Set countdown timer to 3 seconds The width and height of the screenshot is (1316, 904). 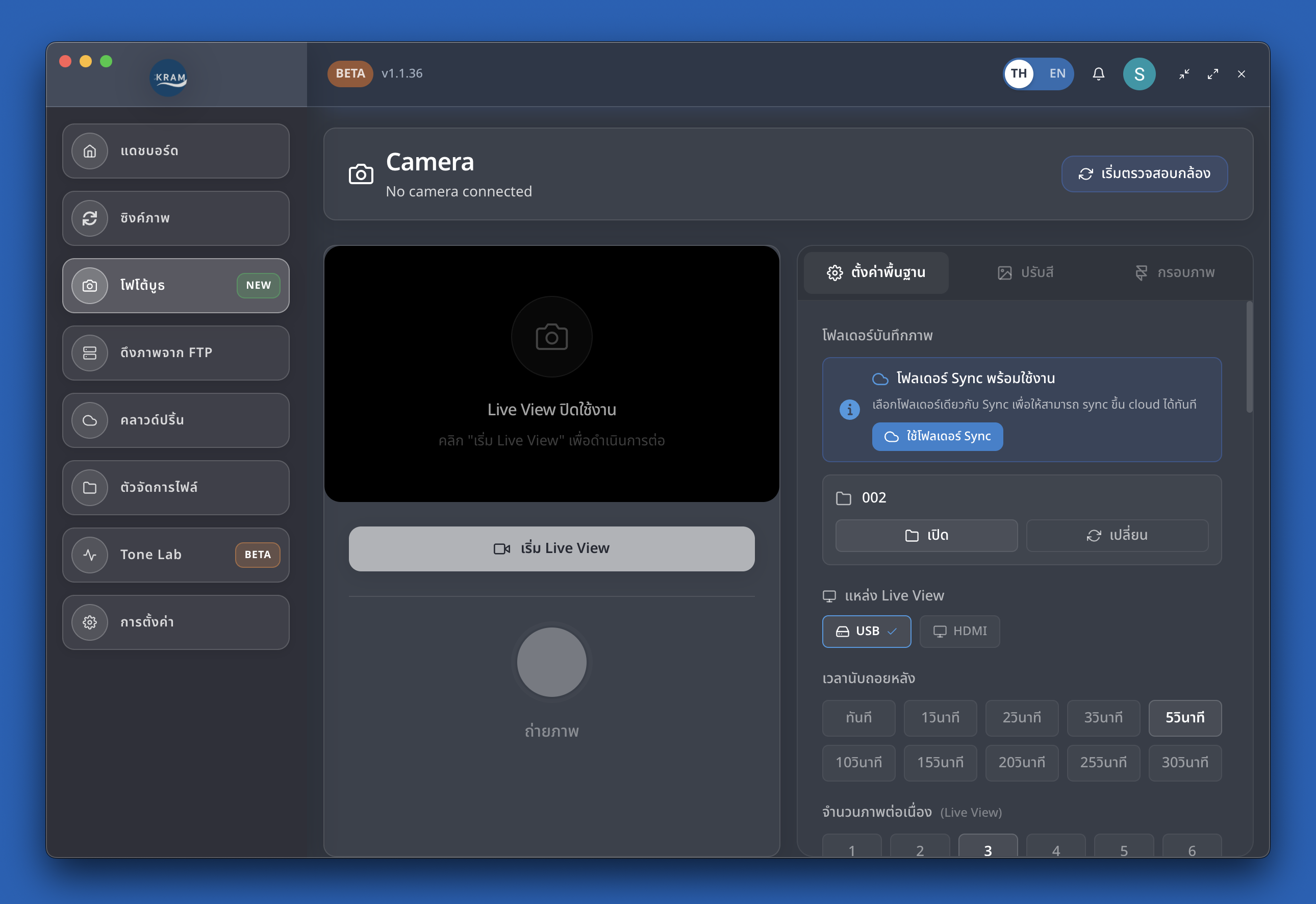click(x=1102, y=718)
